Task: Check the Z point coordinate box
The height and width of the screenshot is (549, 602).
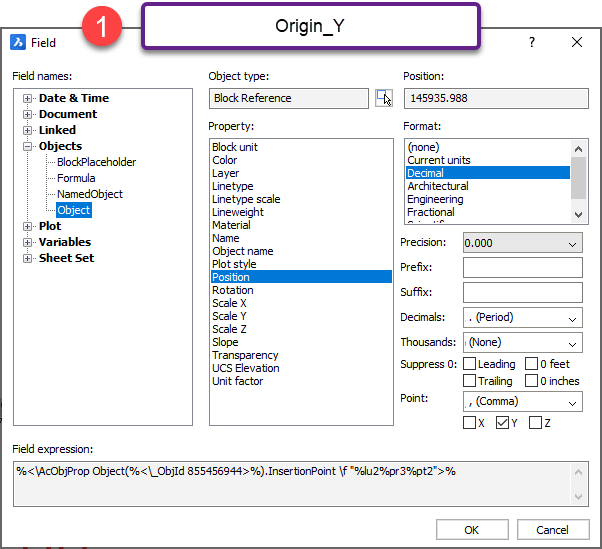Action: (x=535, y=423)
